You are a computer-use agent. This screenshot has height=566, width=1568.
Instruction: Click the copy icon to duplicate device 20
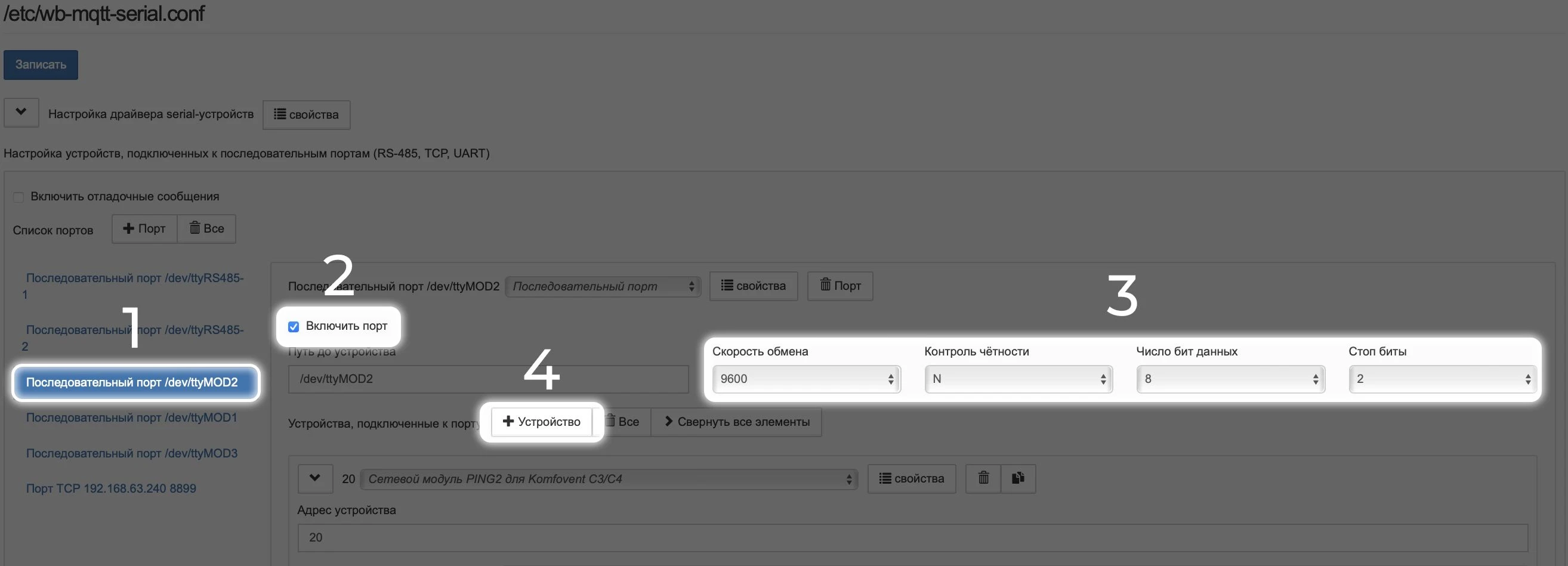click(1018, 478)
